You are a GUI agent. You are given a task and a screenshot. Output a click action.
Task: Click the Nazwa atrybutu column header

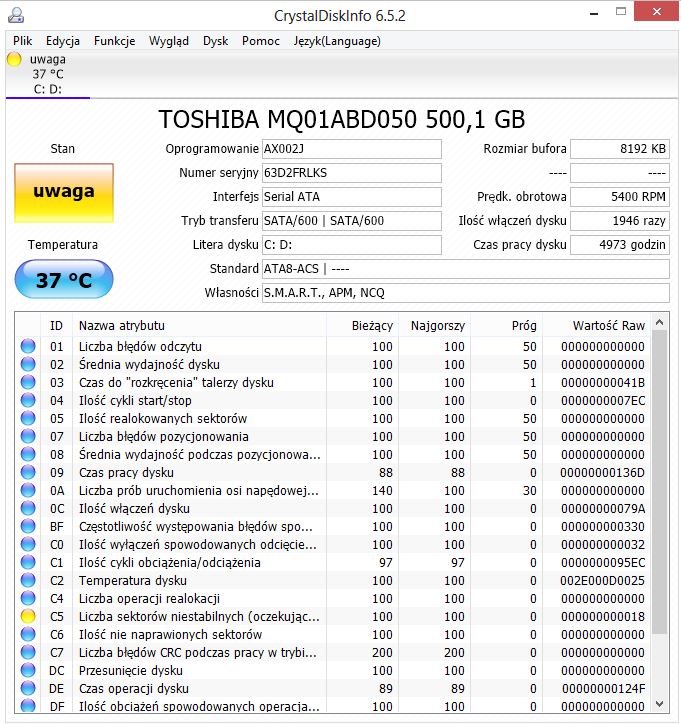[x=199, y=326]
